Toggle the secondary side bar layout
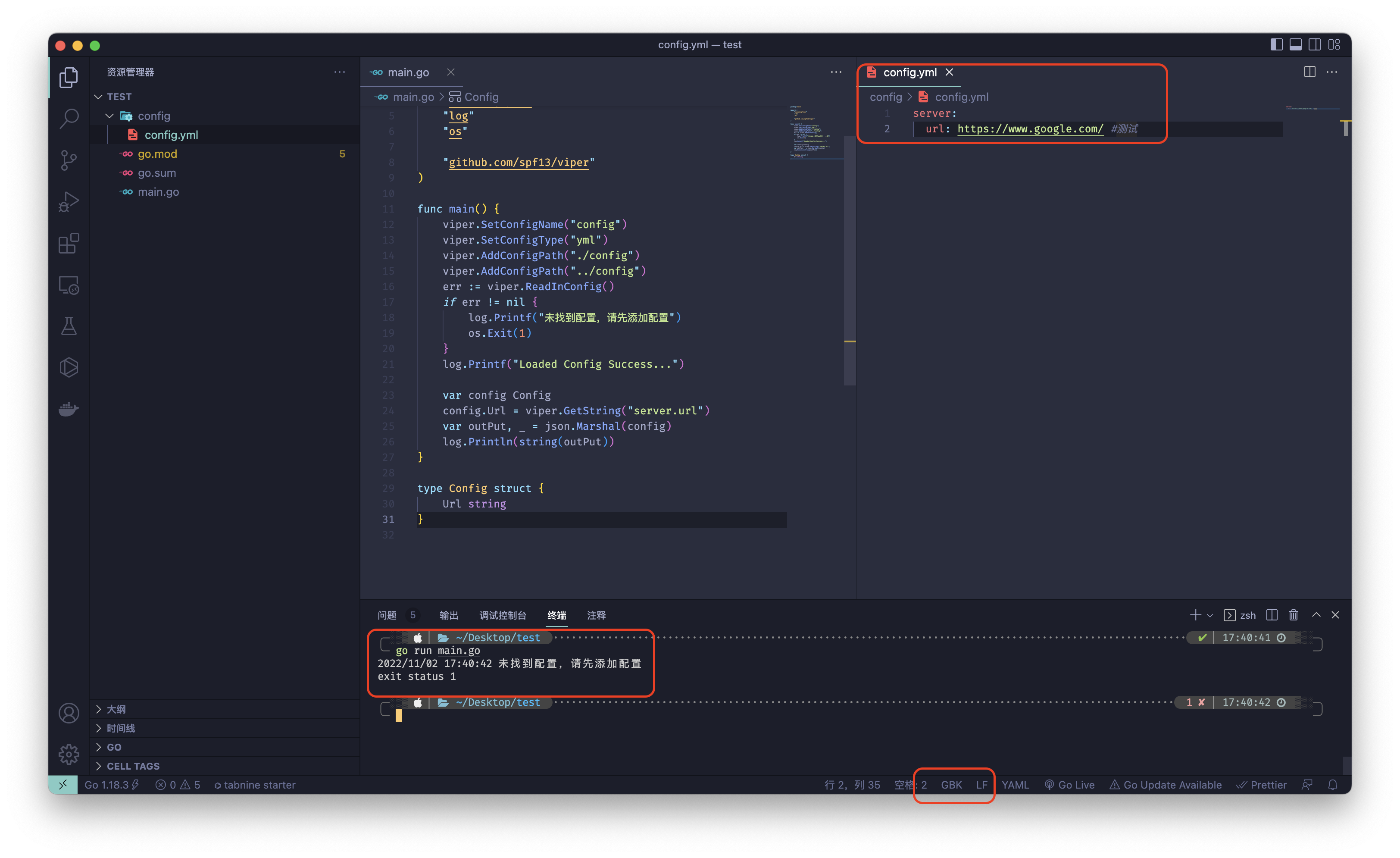Viewport: 1400px width, 858px height. pyautogui.click(x=1314, y=44)
